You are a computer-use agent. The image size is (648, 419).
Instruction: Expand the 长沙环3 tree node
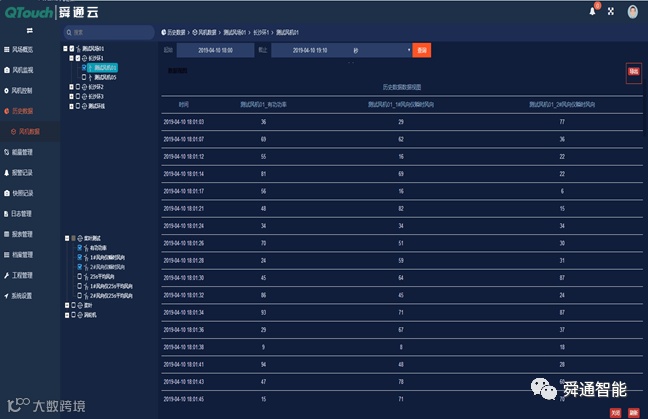[71, 97]
